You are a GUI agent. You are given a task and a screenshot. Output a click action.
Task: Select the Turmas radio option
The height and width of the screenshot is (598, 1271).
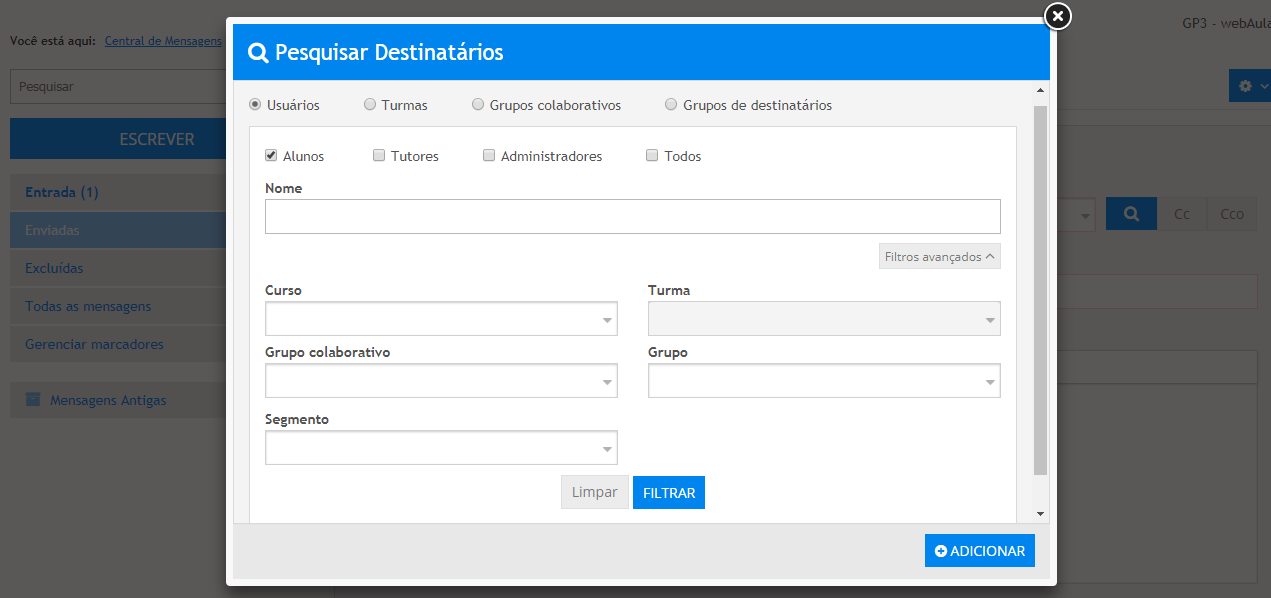point(370,104)
